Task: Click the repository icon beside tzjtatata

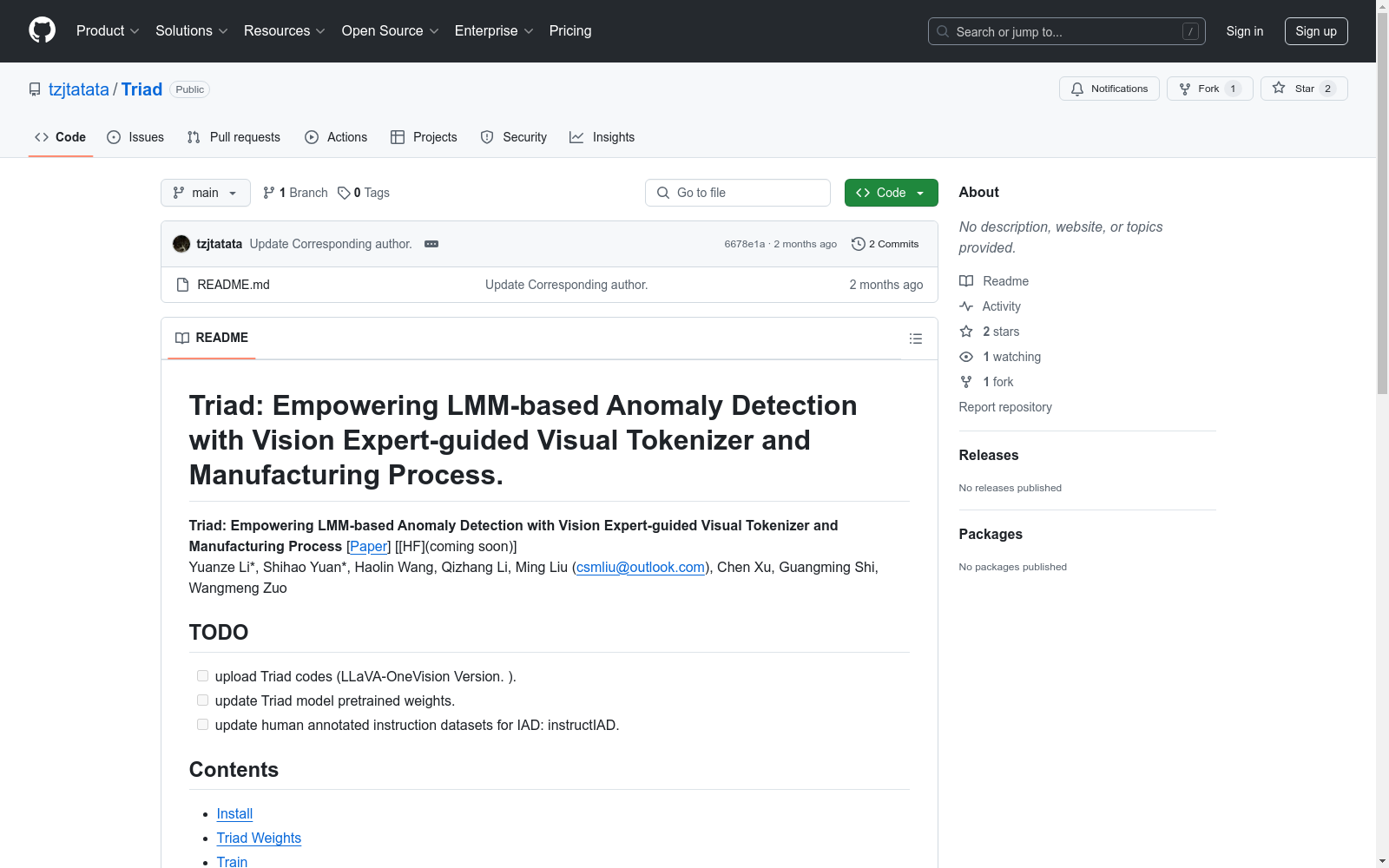Action: coord(35,89)
